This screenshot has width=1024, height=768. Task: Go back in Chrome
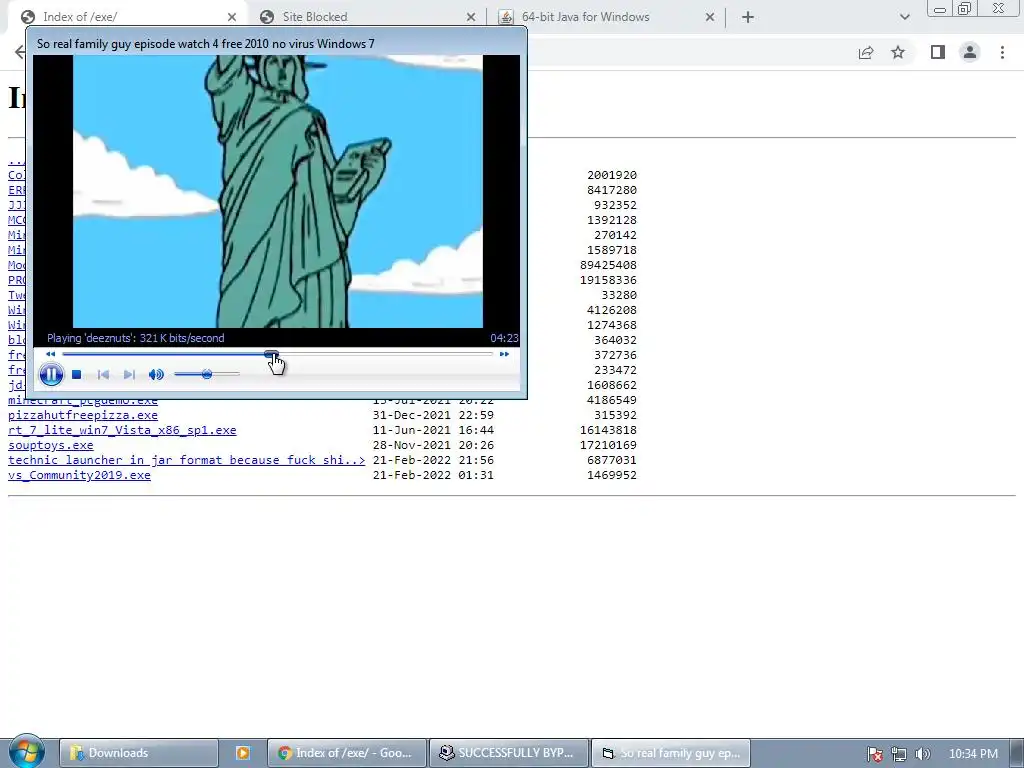click(20, 52)
